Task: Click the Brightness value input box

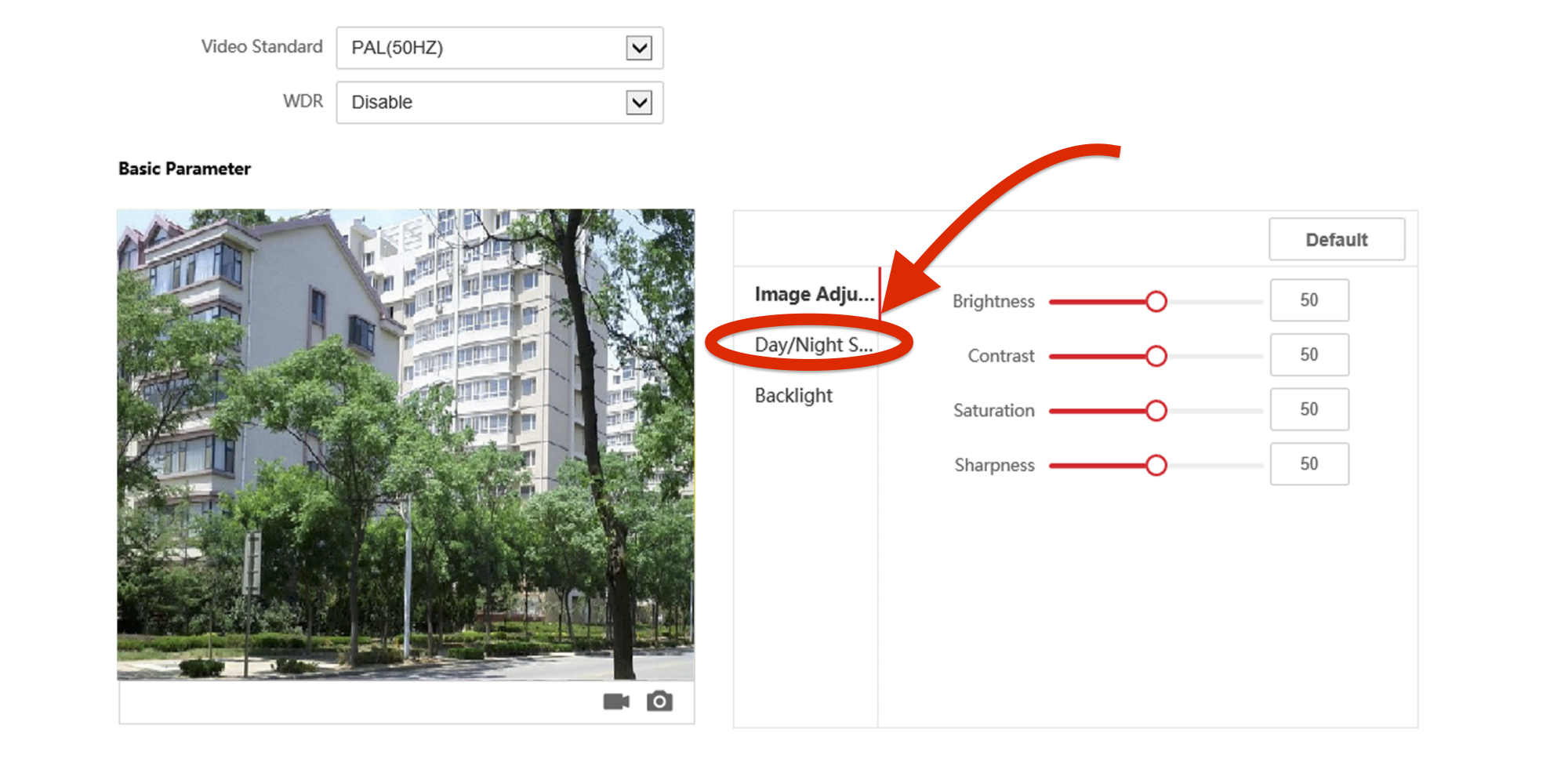Action: (x=1308, y=300)
